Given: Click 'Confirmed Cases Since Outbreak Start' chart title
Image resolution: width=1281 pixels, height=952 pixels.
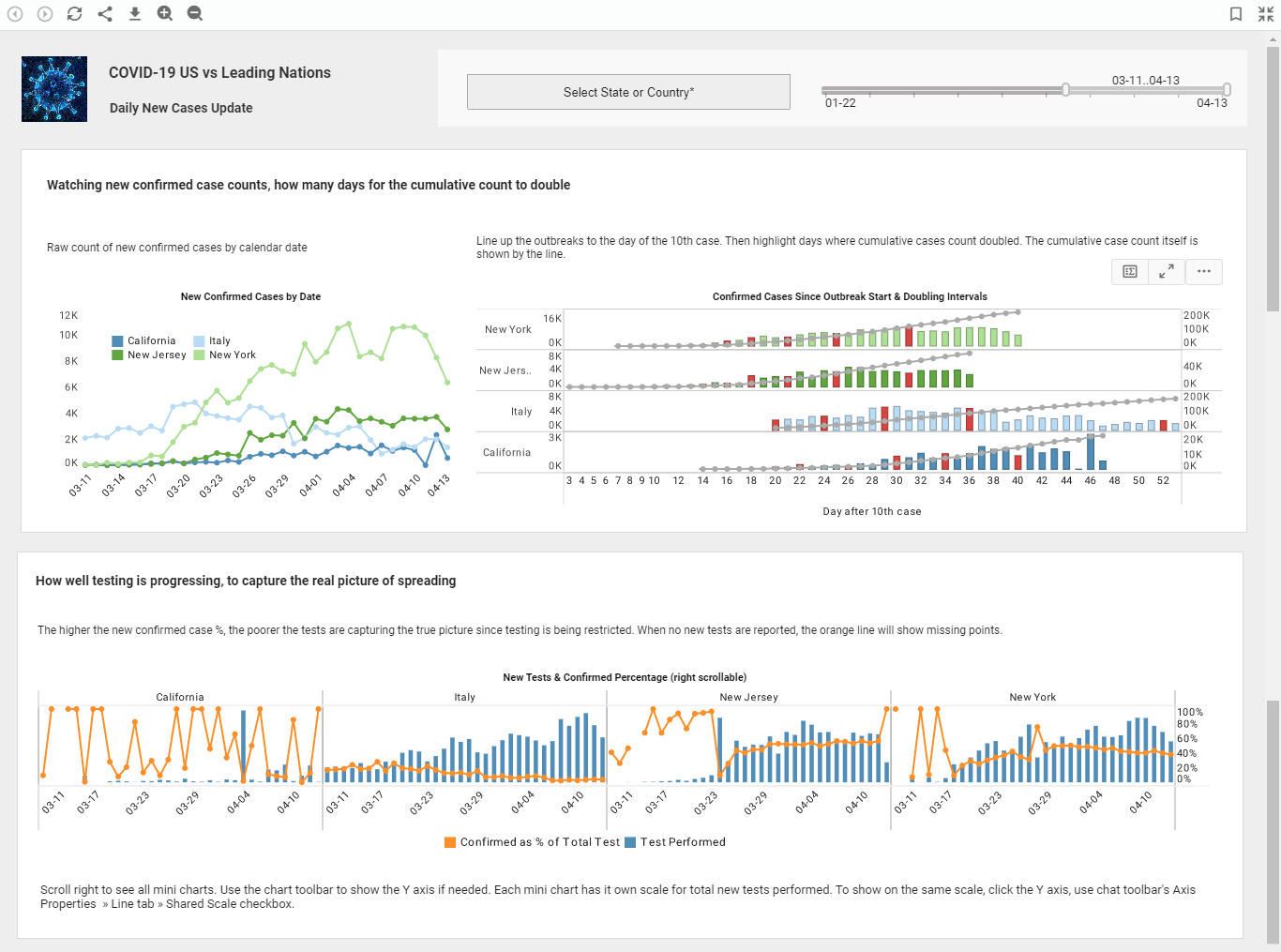Looking at the screenshot, I should click(x=850, y=296).
